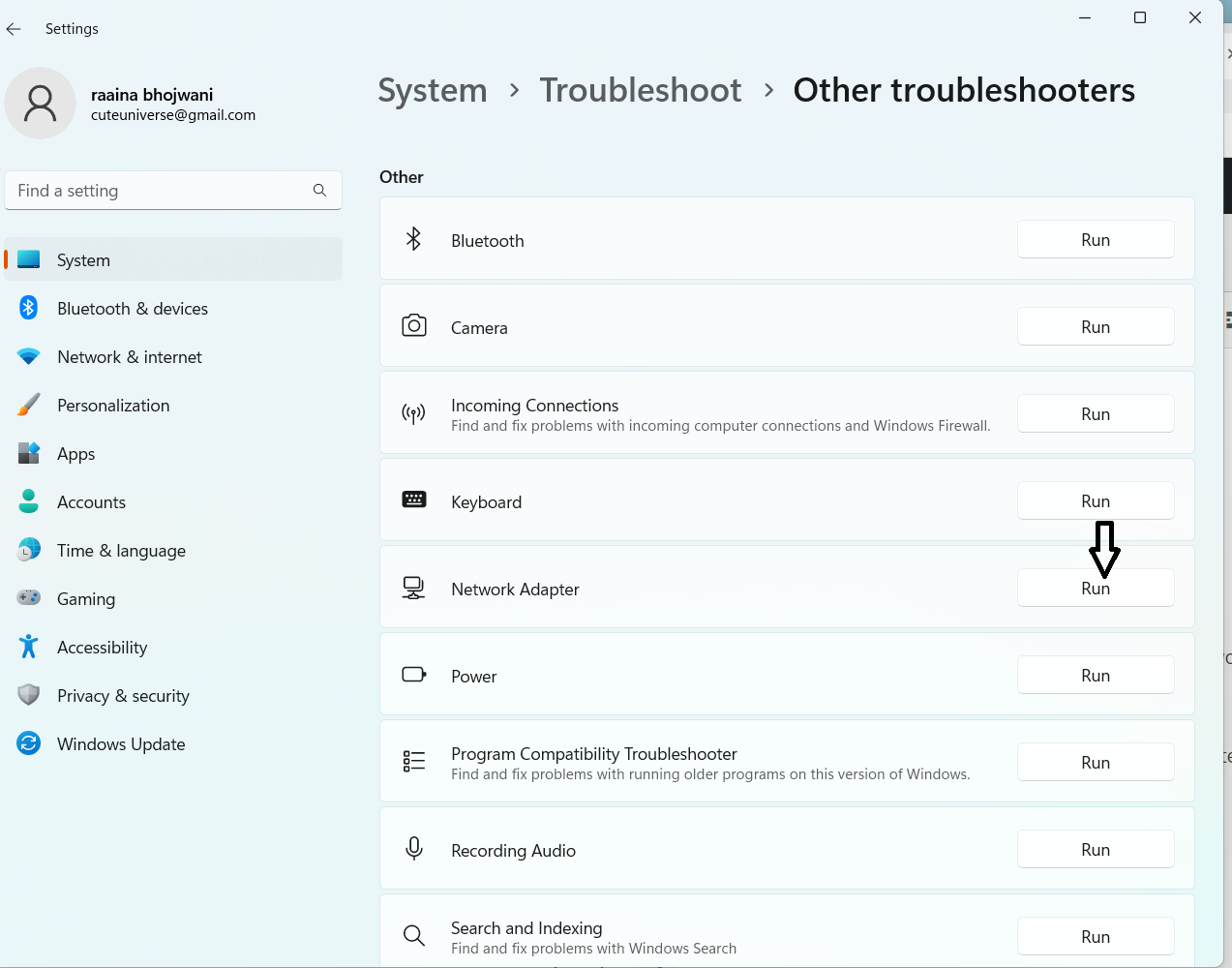The height and width of the screenshot is (968, 1232).
Task: Click the System breadcrumb link
Action: pyautogui.click(x=433, y=90)
